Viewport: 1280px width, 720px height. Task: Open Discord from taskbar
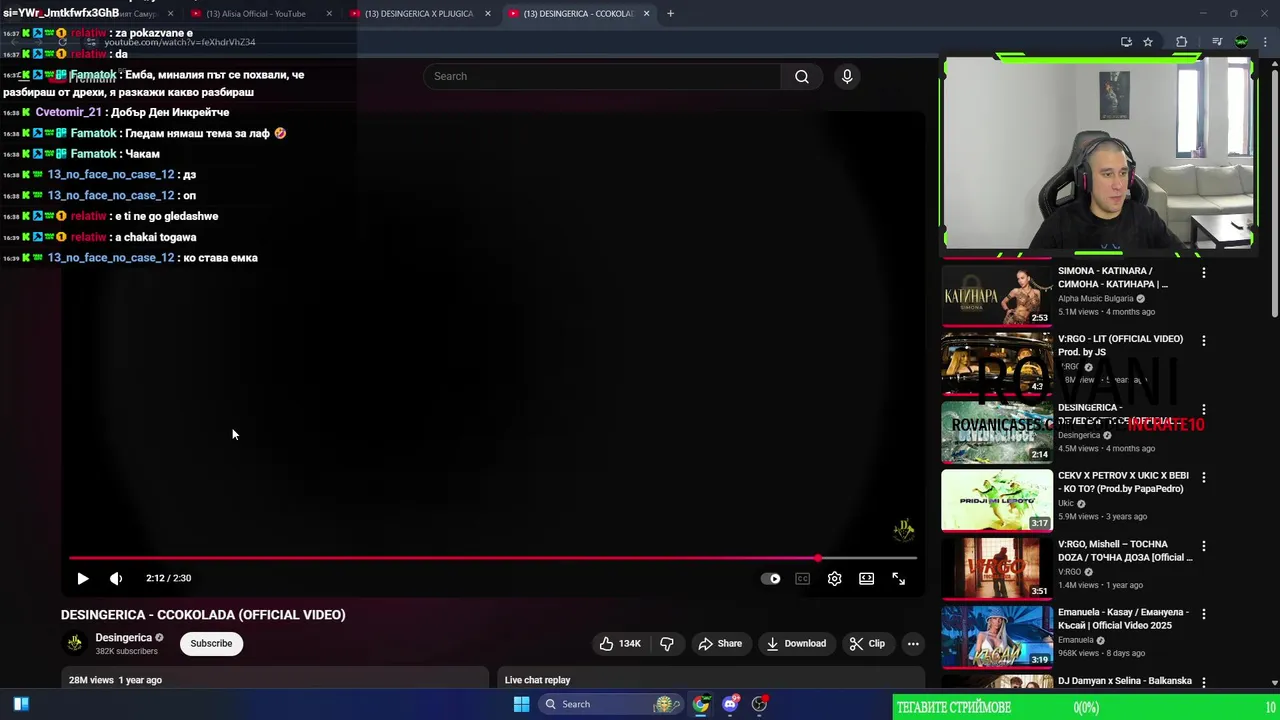point(730,704)
